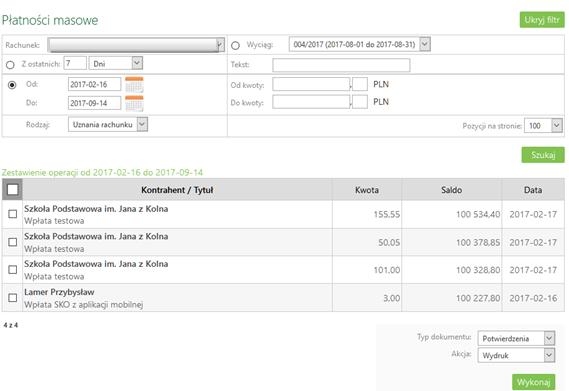Viewport: 569px width, 391px height.
Task: Select the Wyciąg radio button
Action: coord(236,46)
